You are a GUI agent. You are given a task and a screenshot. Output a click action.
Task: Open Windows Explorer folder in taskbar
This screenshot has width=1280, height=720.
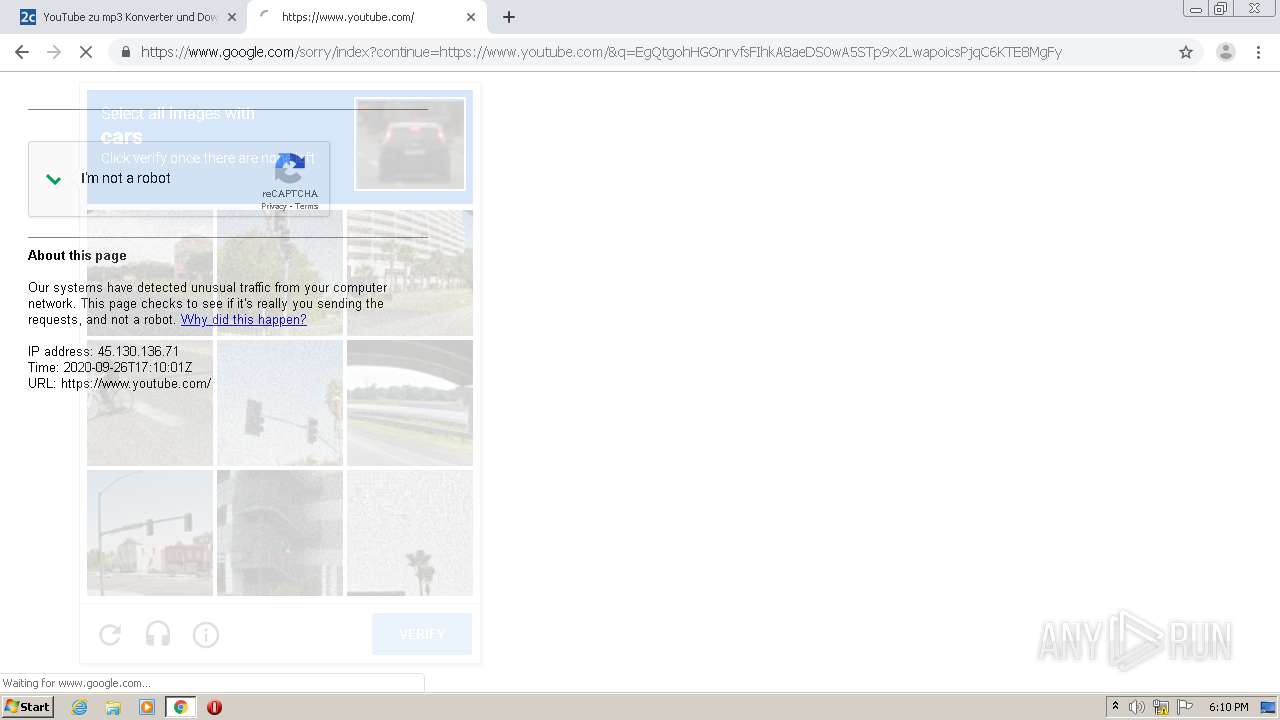tap(113, 707)
